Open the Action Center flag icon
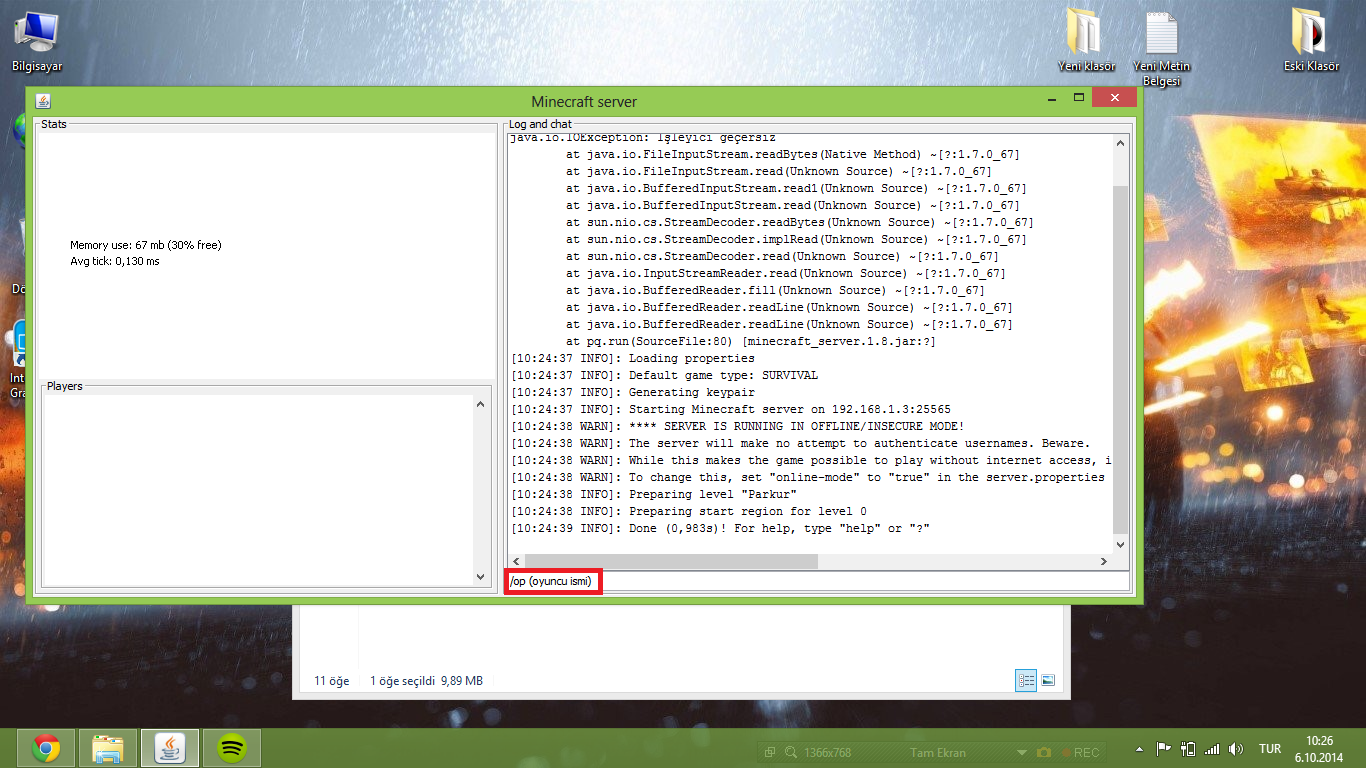 pyautogui.click(x=1164, y=749)
